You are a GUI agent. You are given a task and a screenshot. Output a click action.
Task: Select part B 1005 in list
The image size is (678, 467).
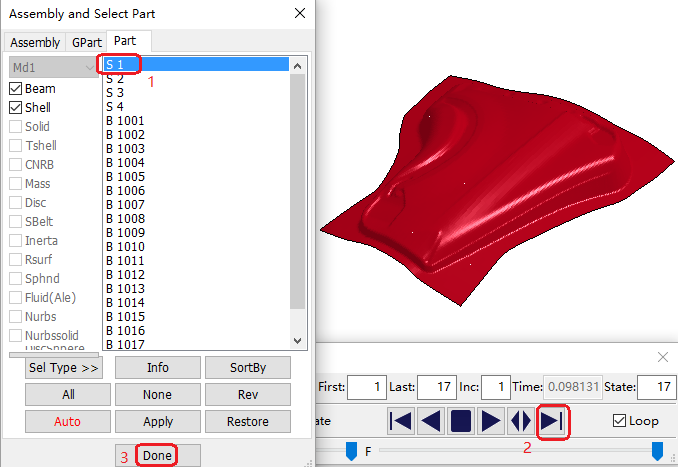[x=126, y=177]
